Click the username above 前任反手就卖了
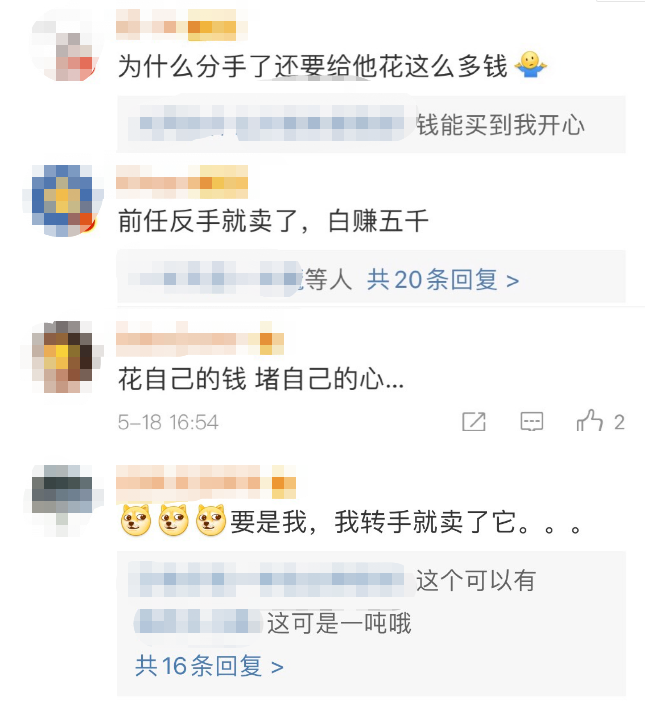645x704 pixels. (182, 182)
